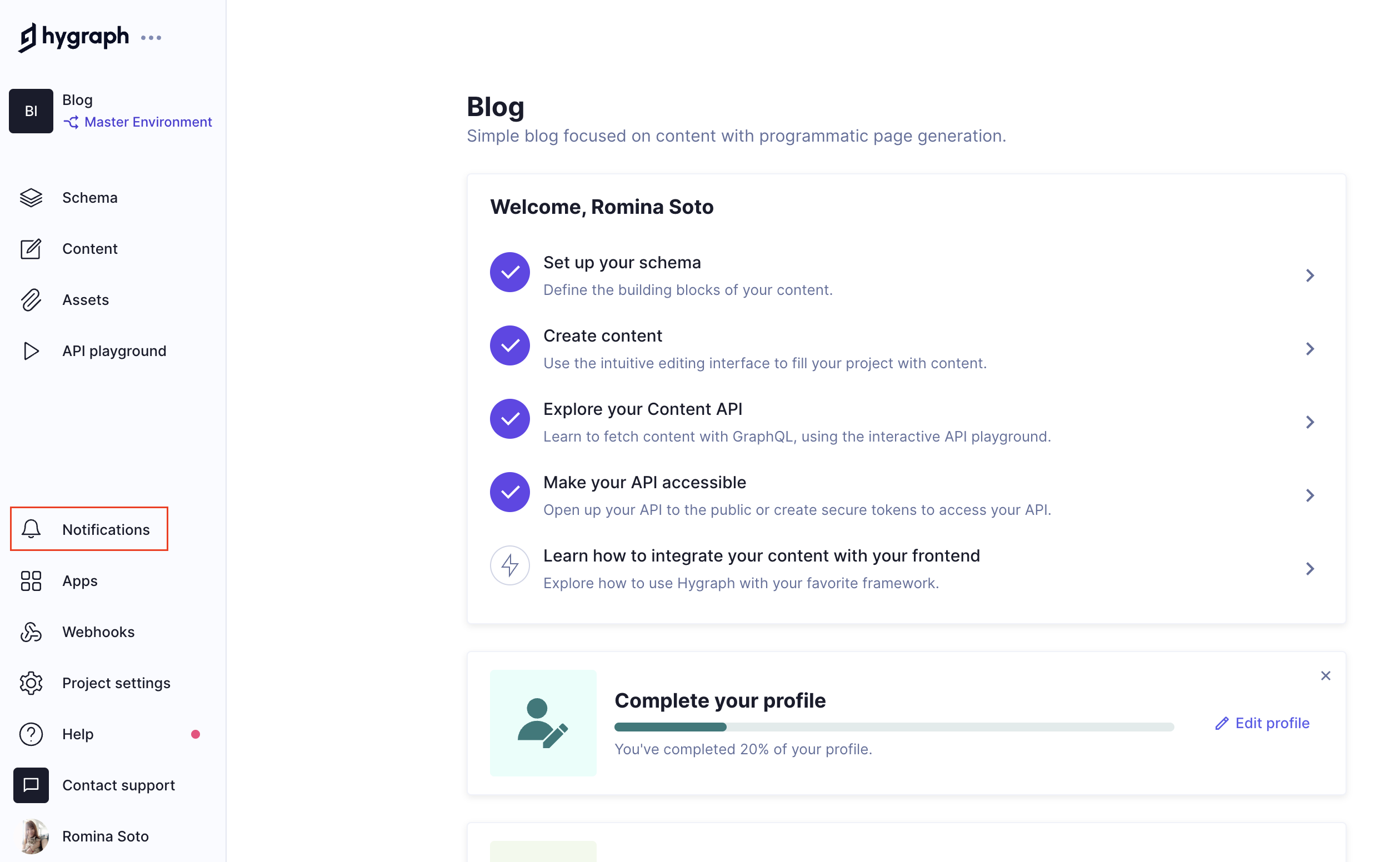Click the Webhooks icon
Viewport: 1400px width, 862px height.
pyautogui.click(x=31, y=632)
